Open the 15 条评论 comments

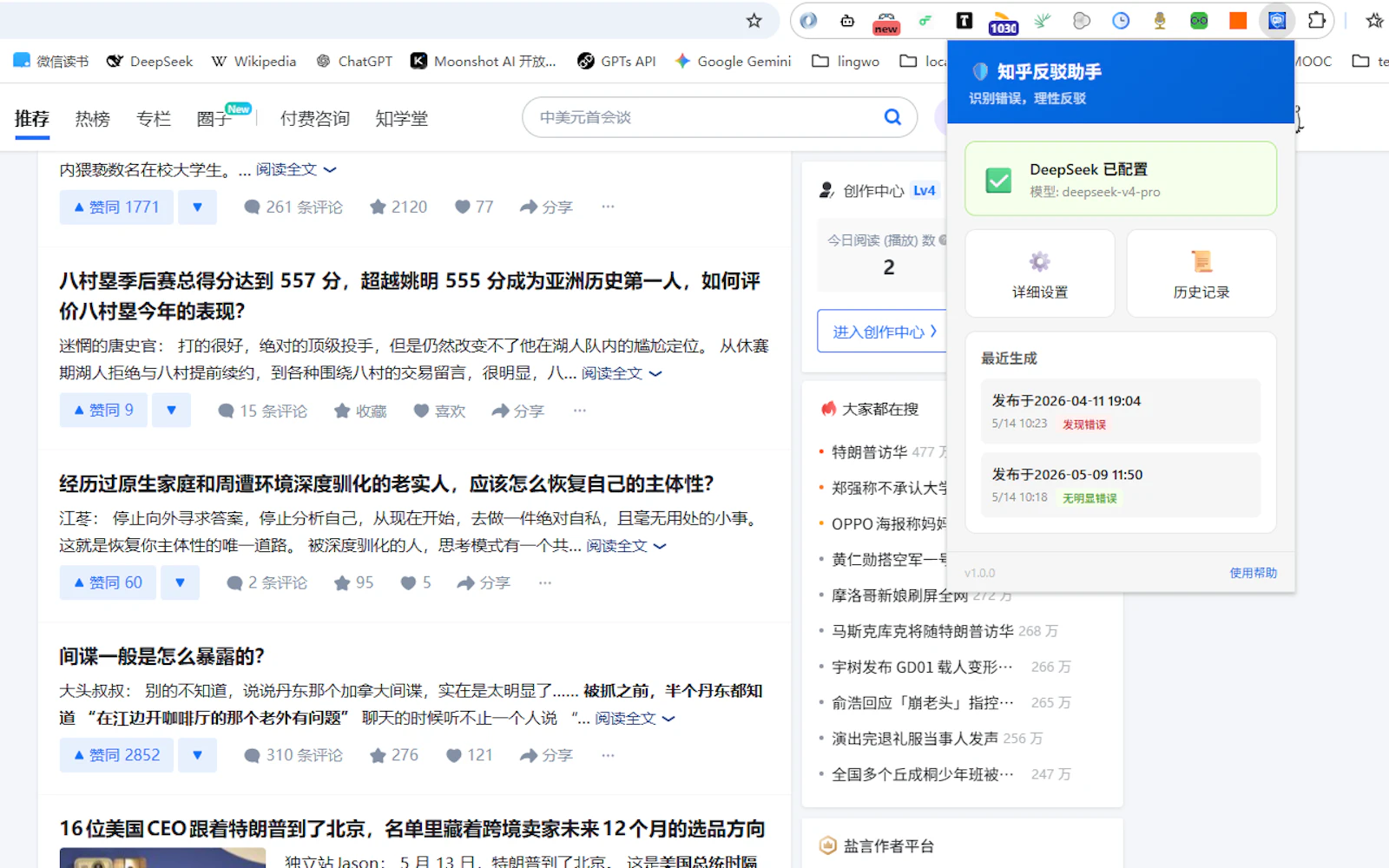[x=263, y=411]
